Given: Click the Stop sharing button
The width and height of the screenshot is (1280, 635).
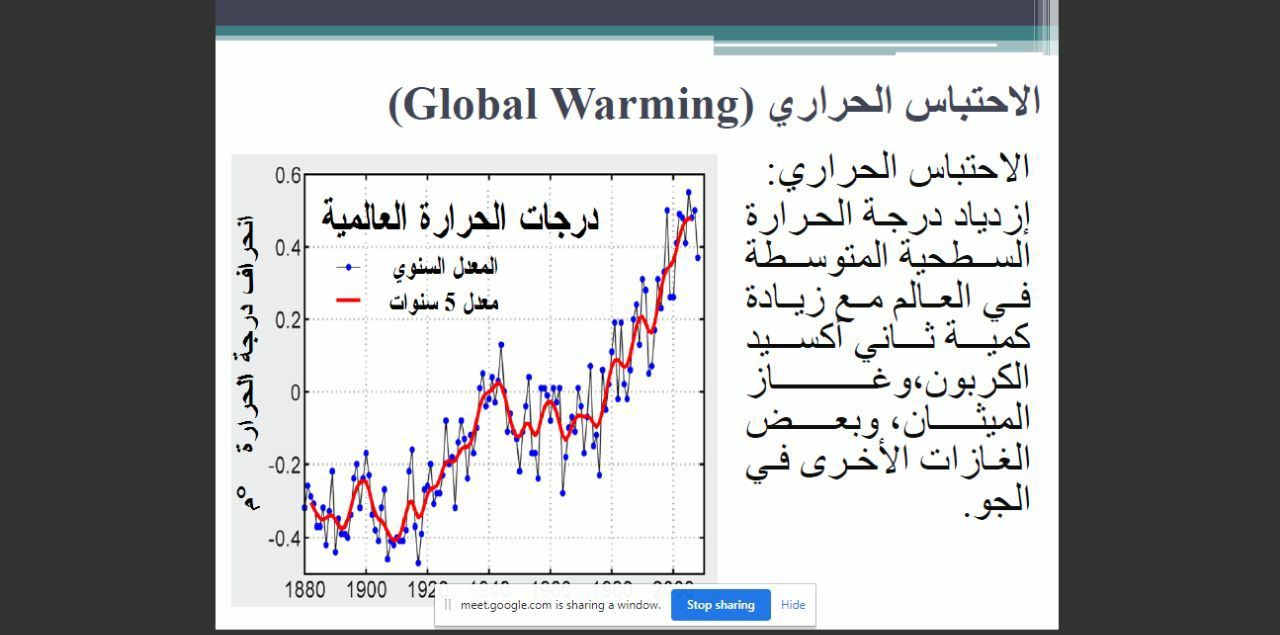Looking at the screenshot, I should (720, 605).
